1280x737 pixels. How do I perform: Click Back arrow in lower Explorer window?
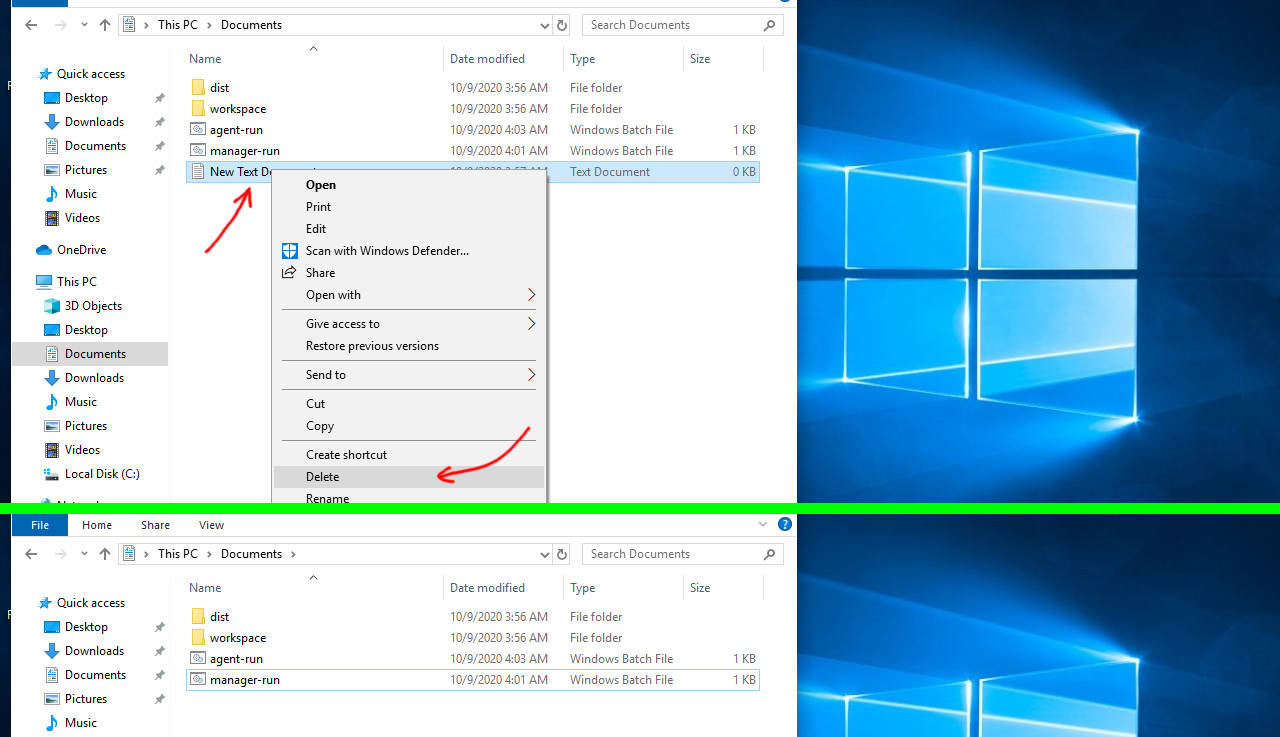(31, 554)
